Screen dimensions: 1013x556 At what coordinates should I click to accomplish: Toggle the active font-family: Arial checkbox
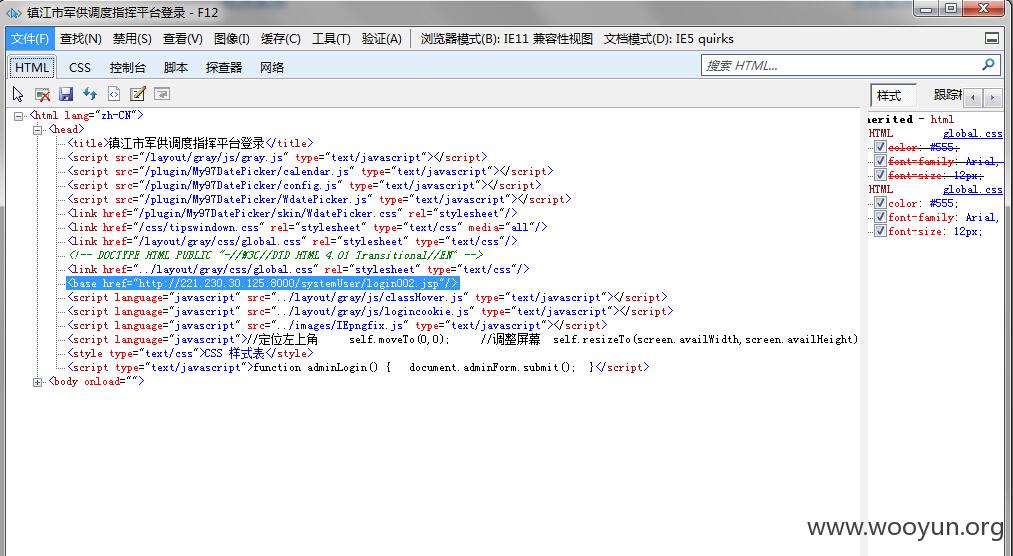pyautogui.click(x=880, y=218)
